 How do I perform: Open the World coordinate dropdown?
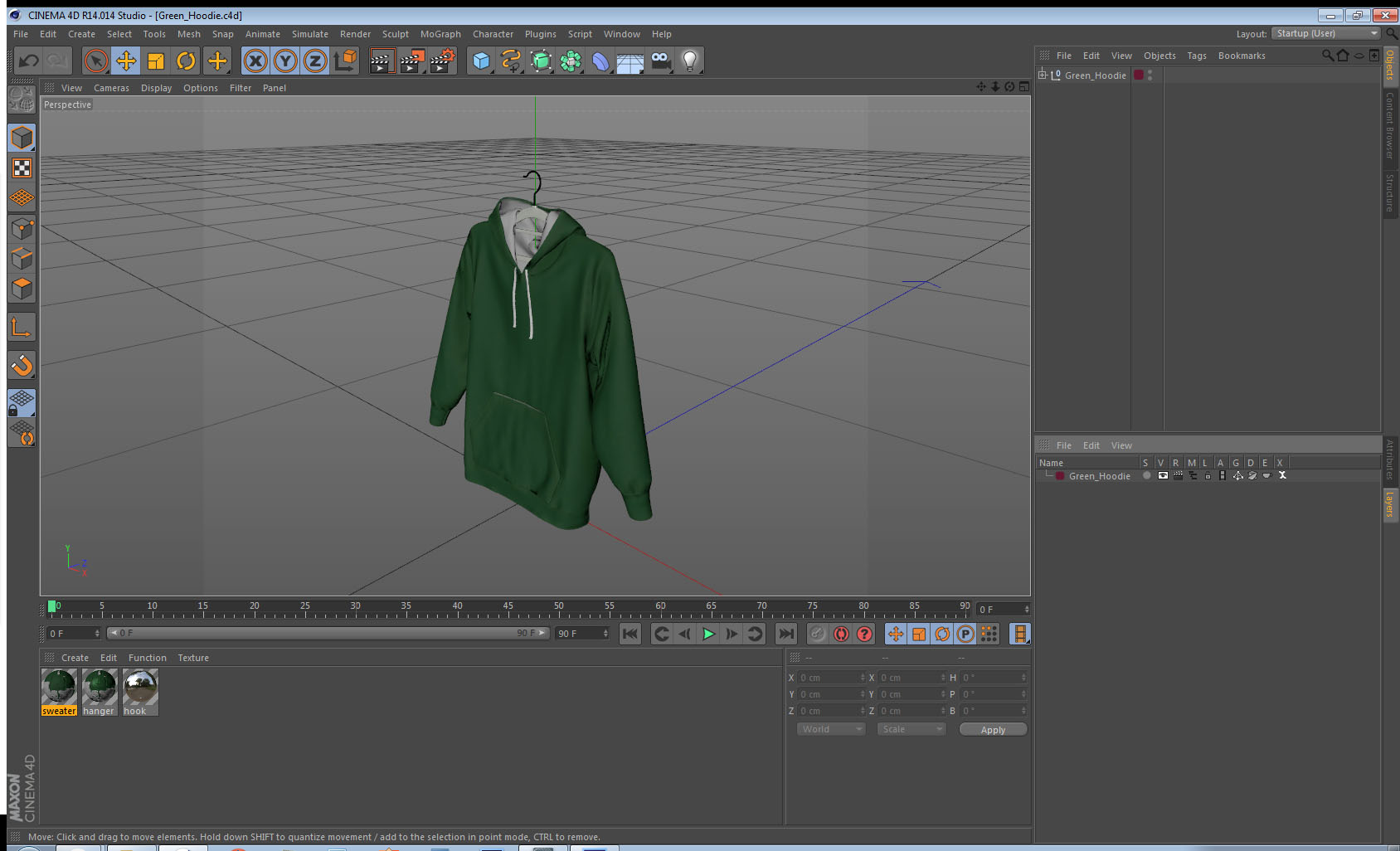pyautogui.click(x=830, y=729)
